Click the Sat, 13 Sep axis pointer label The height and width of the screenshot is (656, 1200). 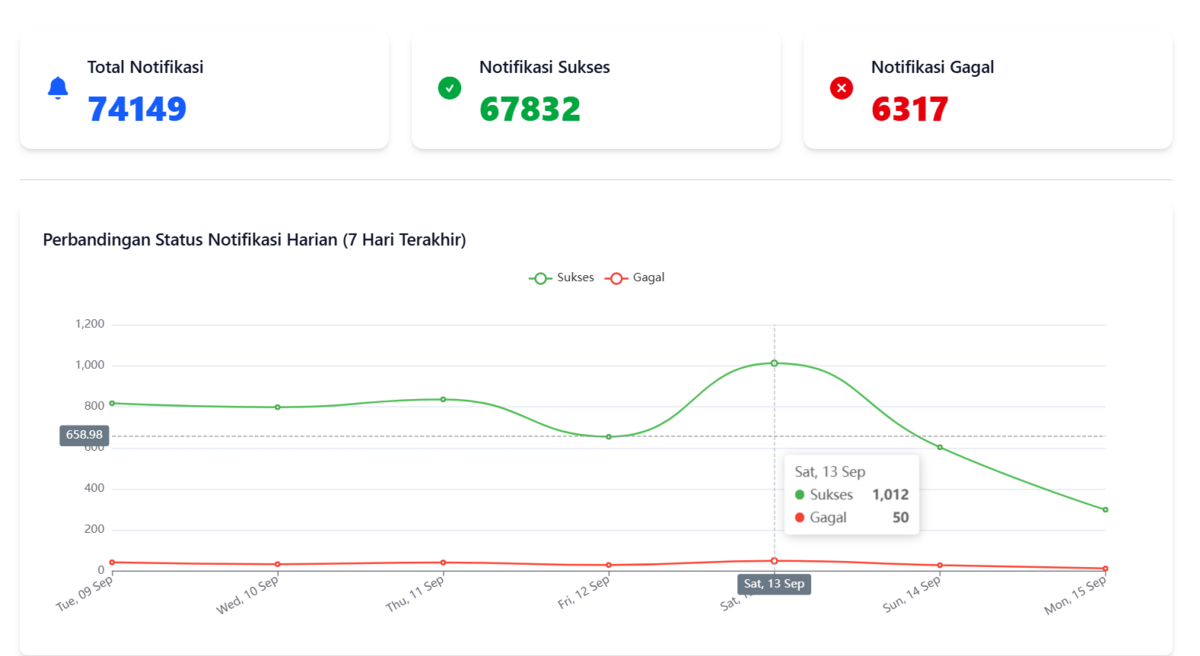[x=774, y=584]
